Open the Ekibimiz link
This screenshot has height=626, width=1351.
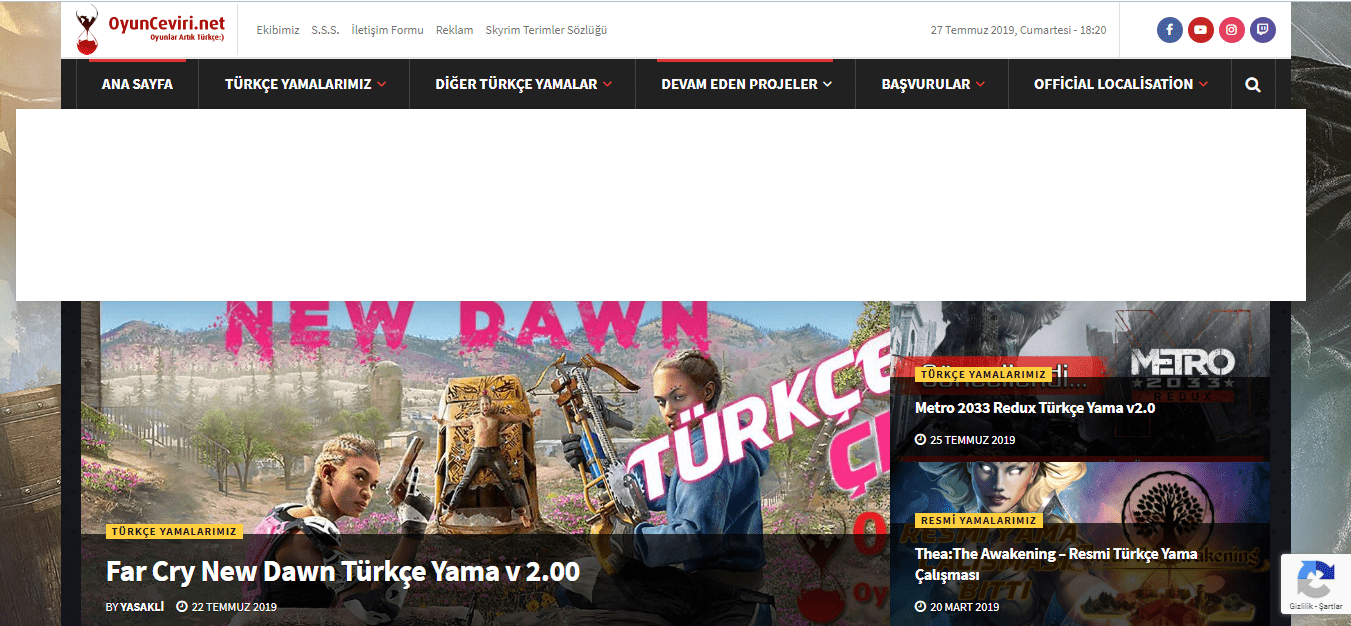pos(278,30)
